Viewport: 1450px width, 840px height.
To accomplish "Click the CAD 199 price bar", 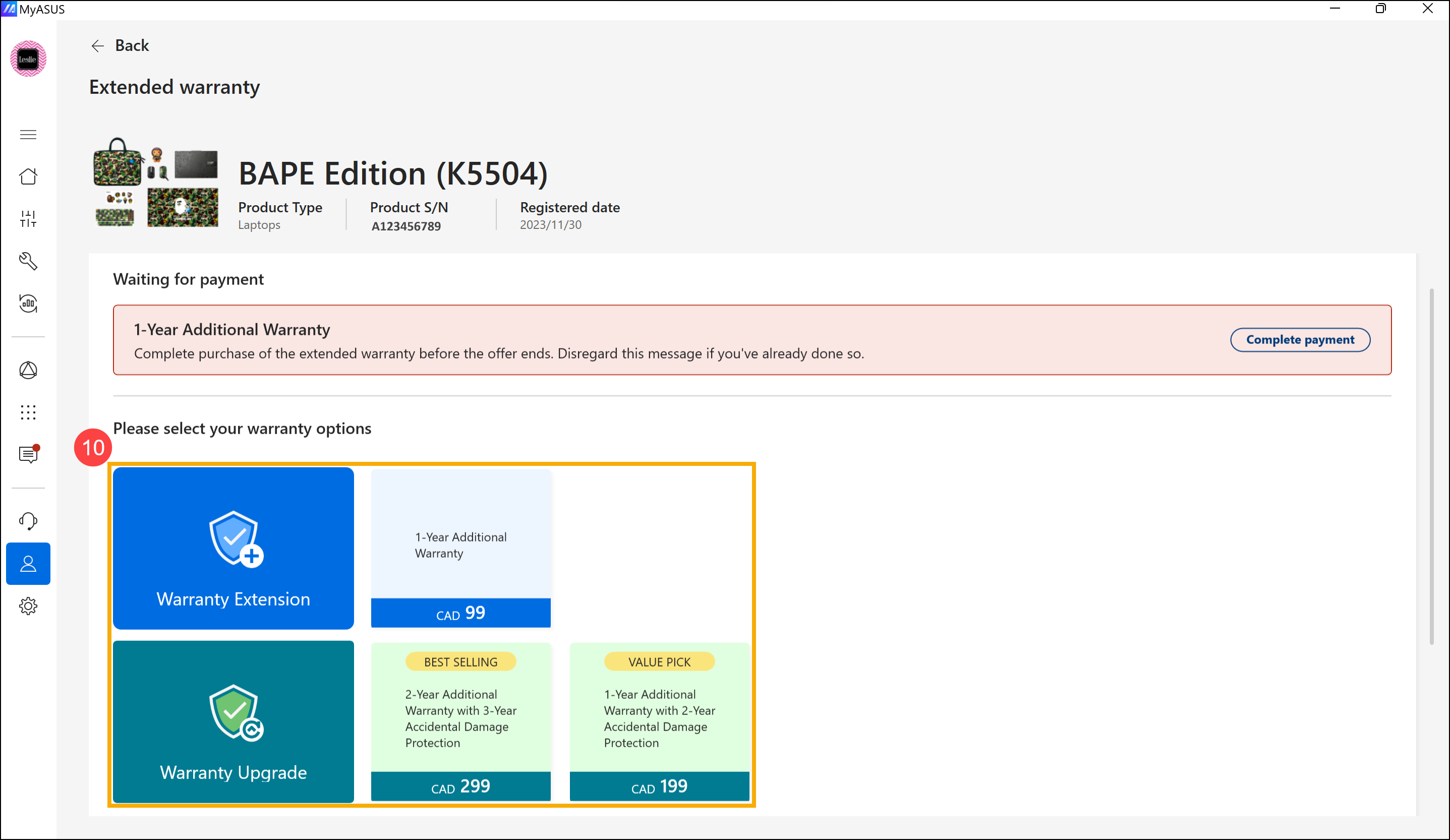I will click(659, 787).
